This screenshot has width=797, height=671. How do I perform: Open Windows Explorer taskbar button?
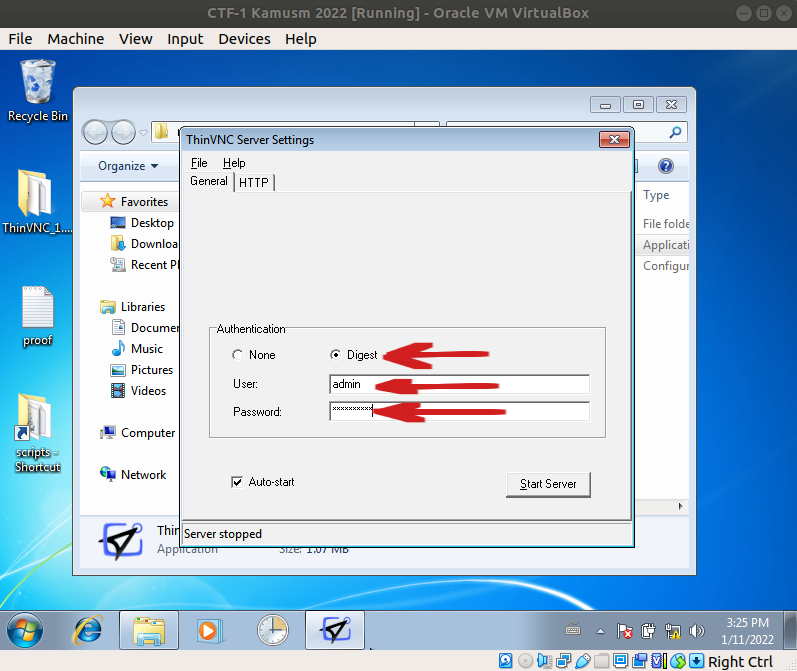(x=149, y=630)
